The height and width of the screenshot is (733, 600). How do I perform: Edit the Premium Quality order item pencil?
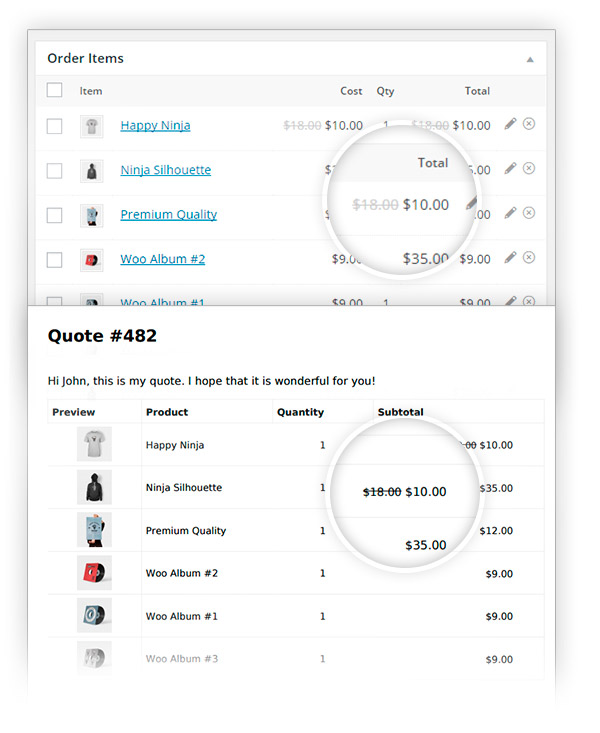click(510, 213)
